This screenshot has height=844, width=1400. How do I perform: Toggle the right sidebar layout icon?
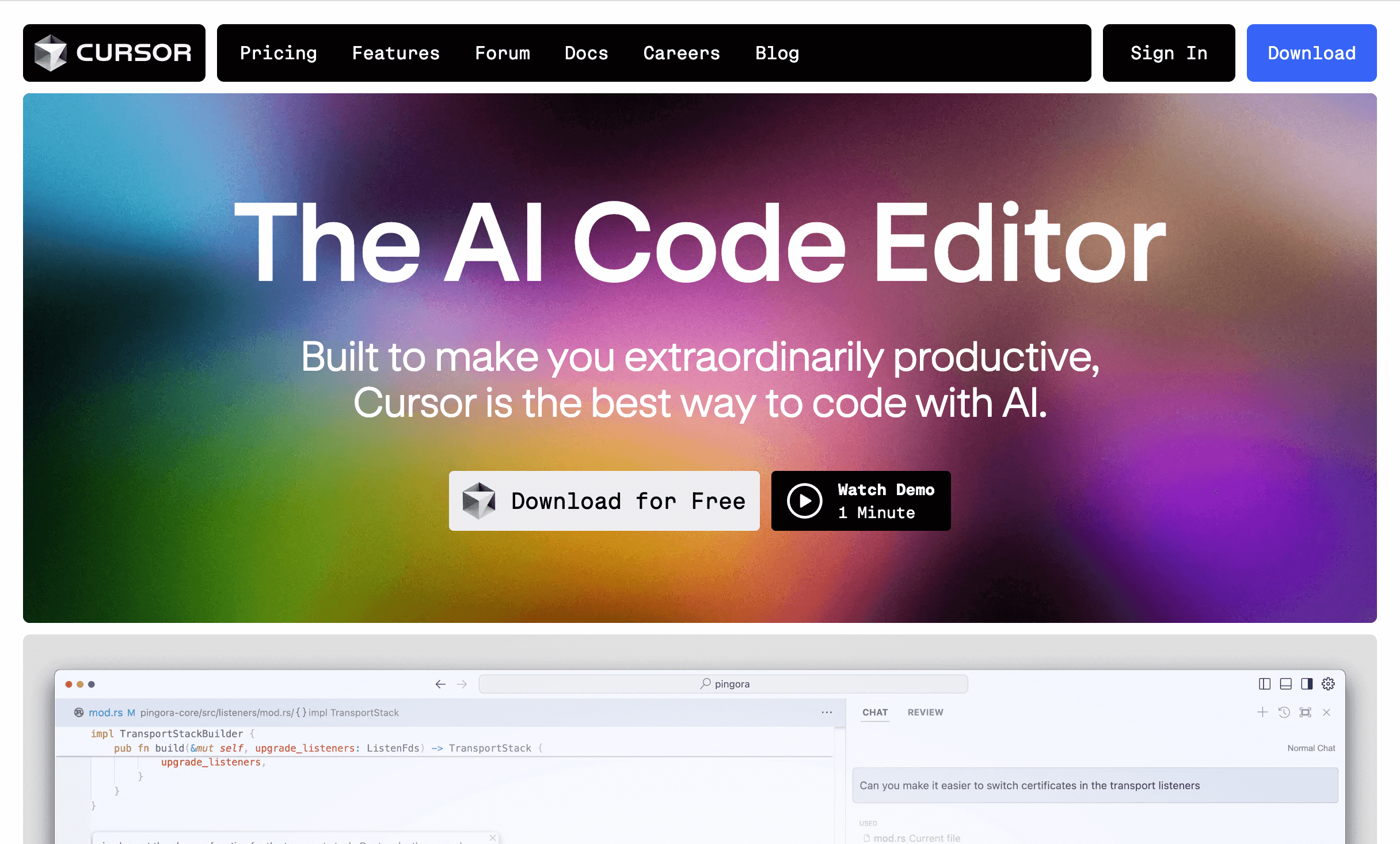pyautogui.click(x=1307, y=683)
